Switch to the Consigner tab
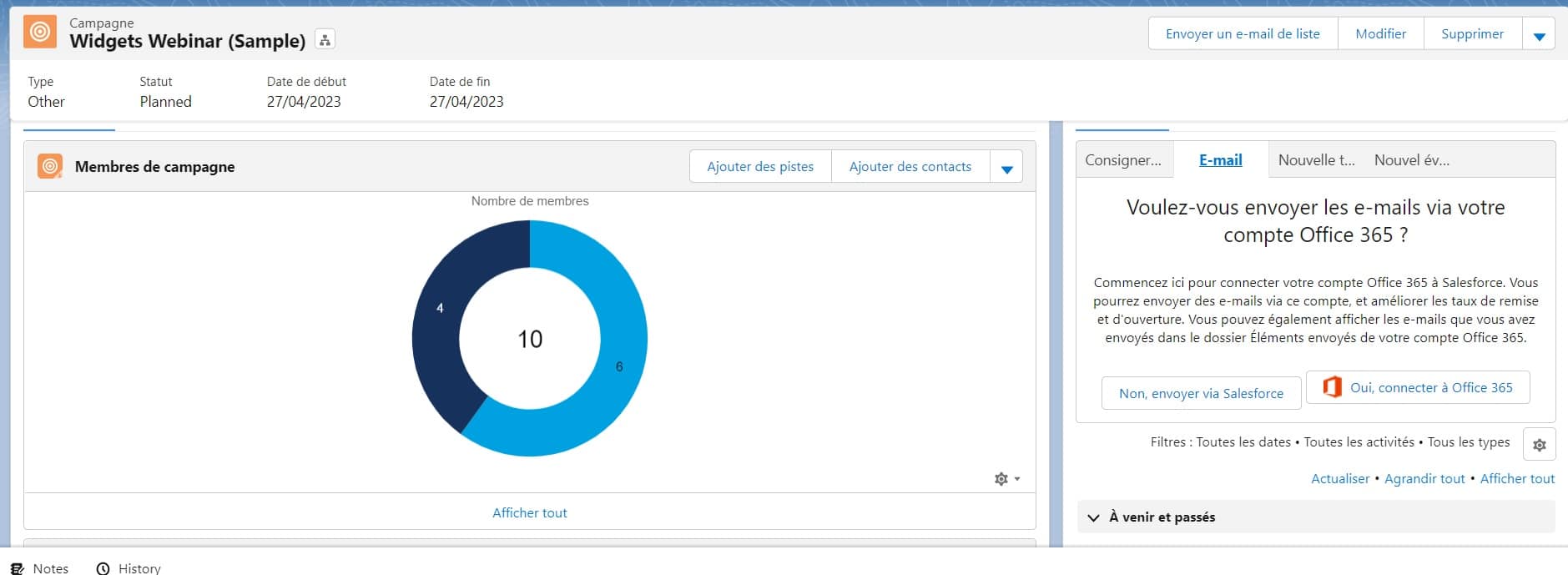 click(x=1122, y=160)
